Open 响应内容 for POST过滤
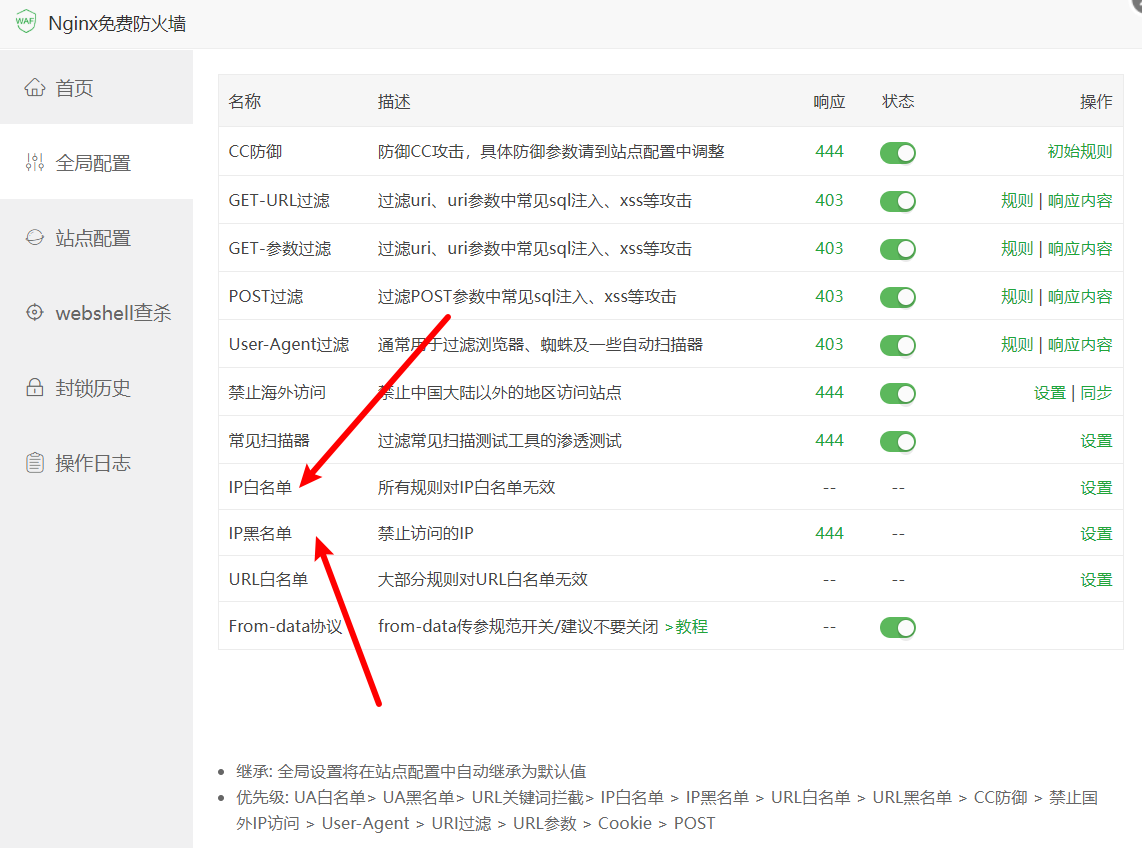 (1080, 297)
